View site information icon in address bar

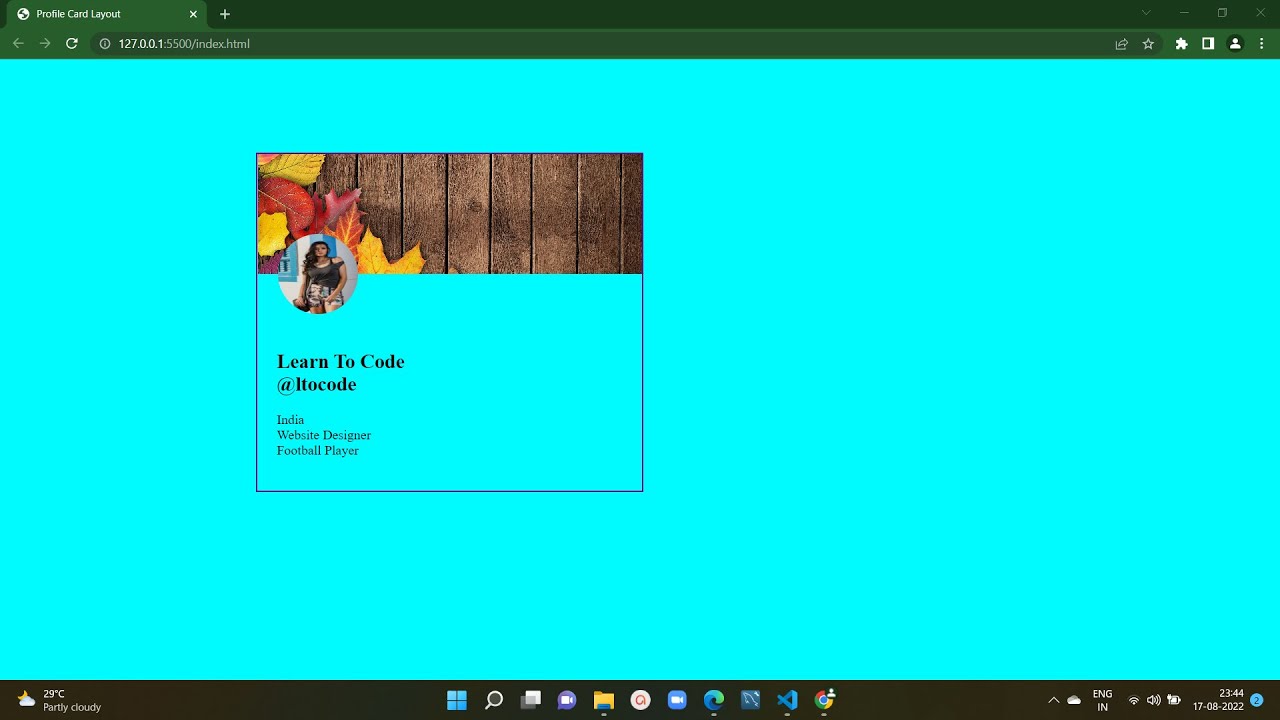click(x=104, y=44)
